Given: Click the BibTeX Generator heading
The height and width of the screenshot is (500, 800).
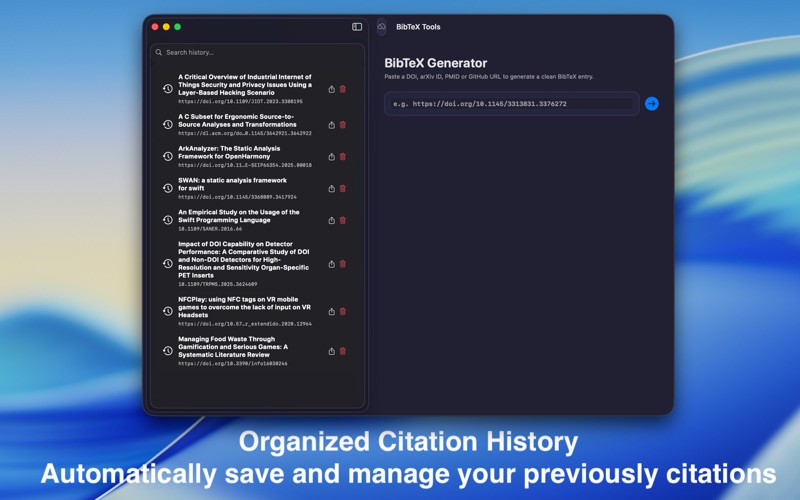Looking at the screenshot, I should [x=435, y=63].
